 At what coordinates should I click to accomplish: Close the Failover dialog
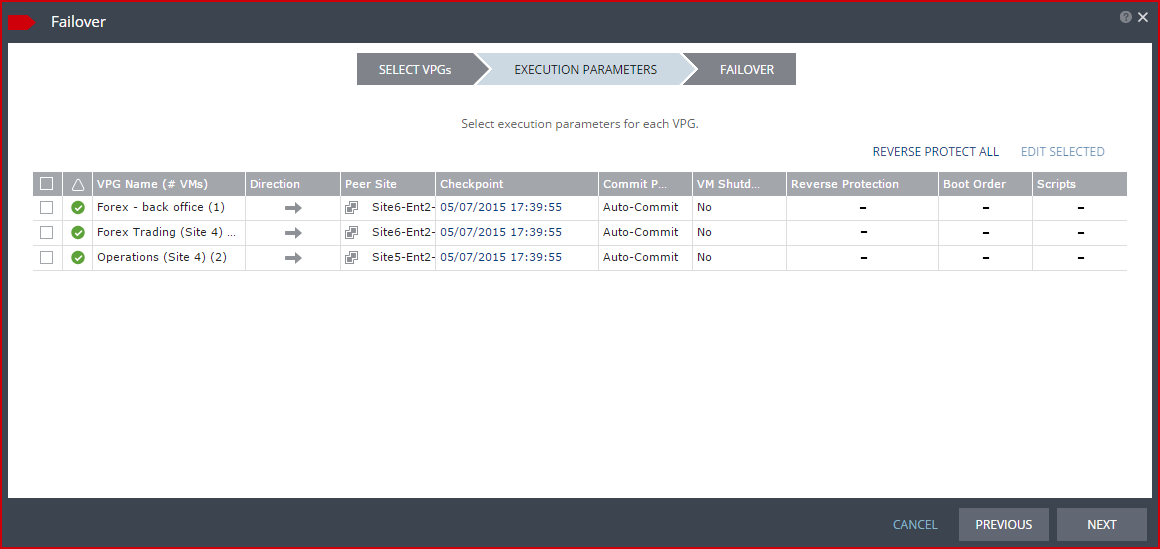pyautogui.click(x=1143, y=17)
